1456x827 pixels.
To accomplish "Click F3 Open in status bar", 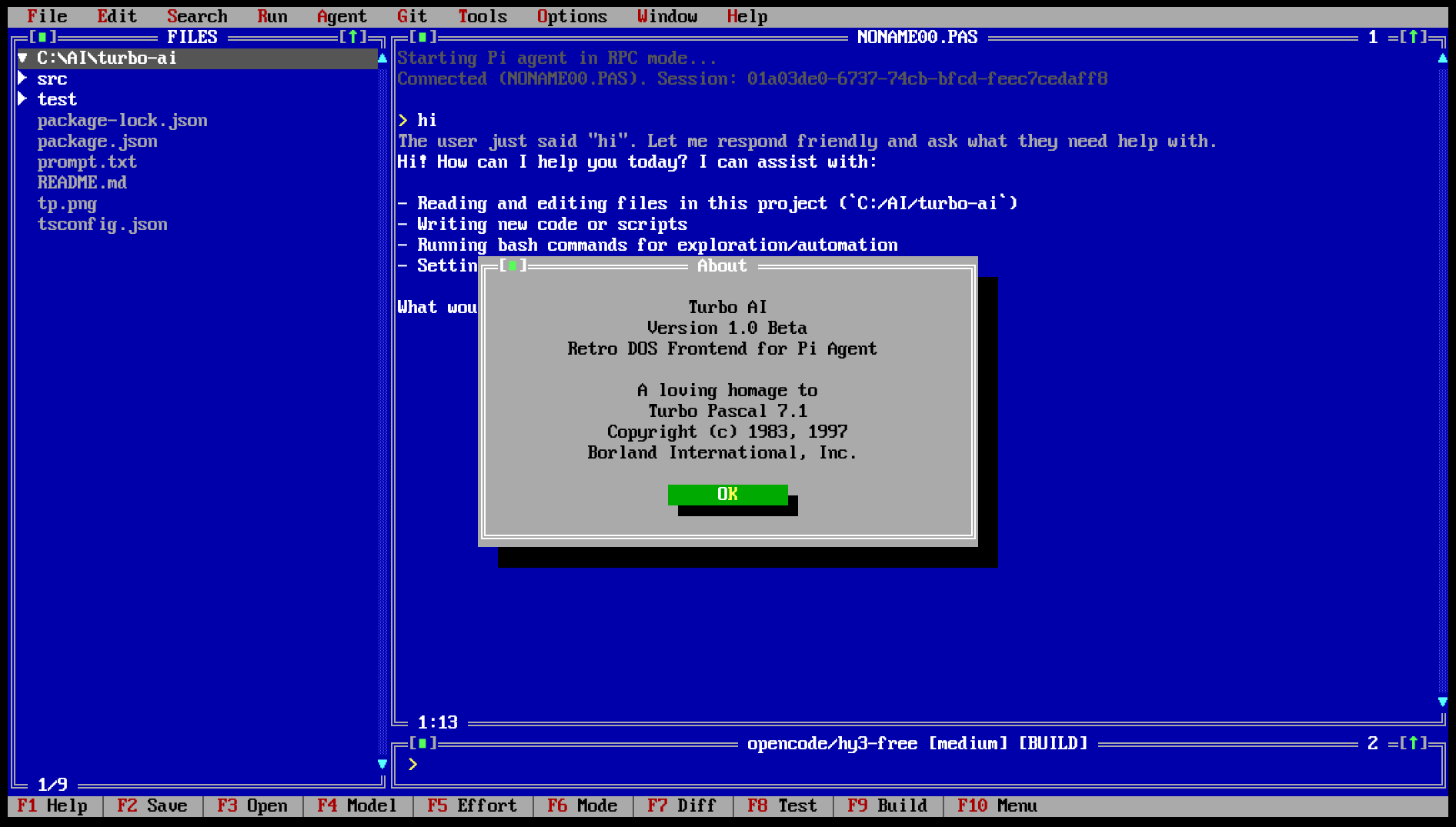I will [x=252, y=805].
